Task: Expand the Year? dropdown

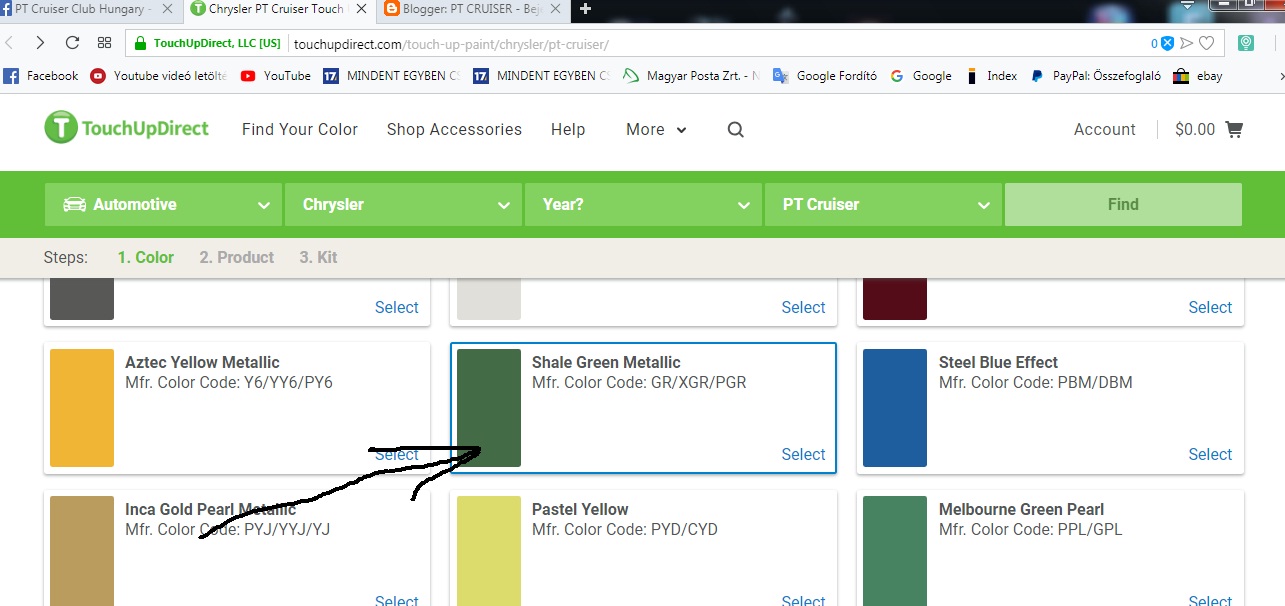Action: click(643, 204)
